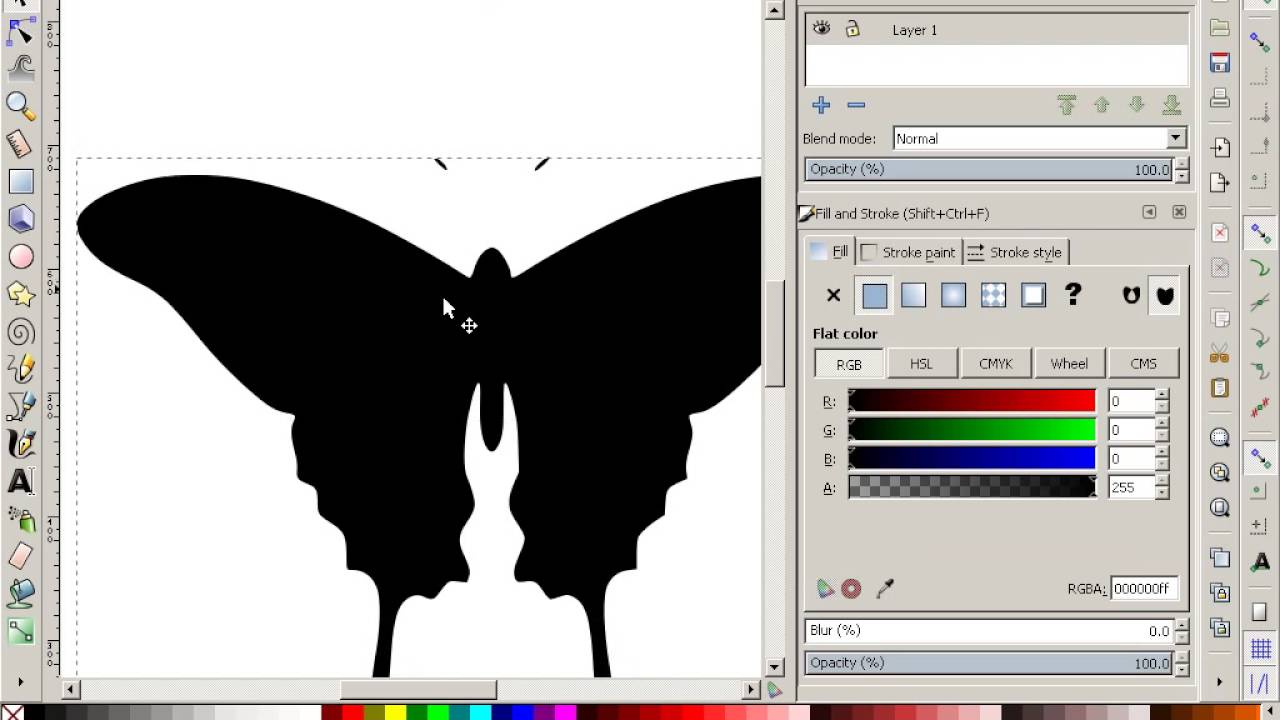Select the Tweak objects tool
1280x720 pixels.
click(x=20, y=68)
